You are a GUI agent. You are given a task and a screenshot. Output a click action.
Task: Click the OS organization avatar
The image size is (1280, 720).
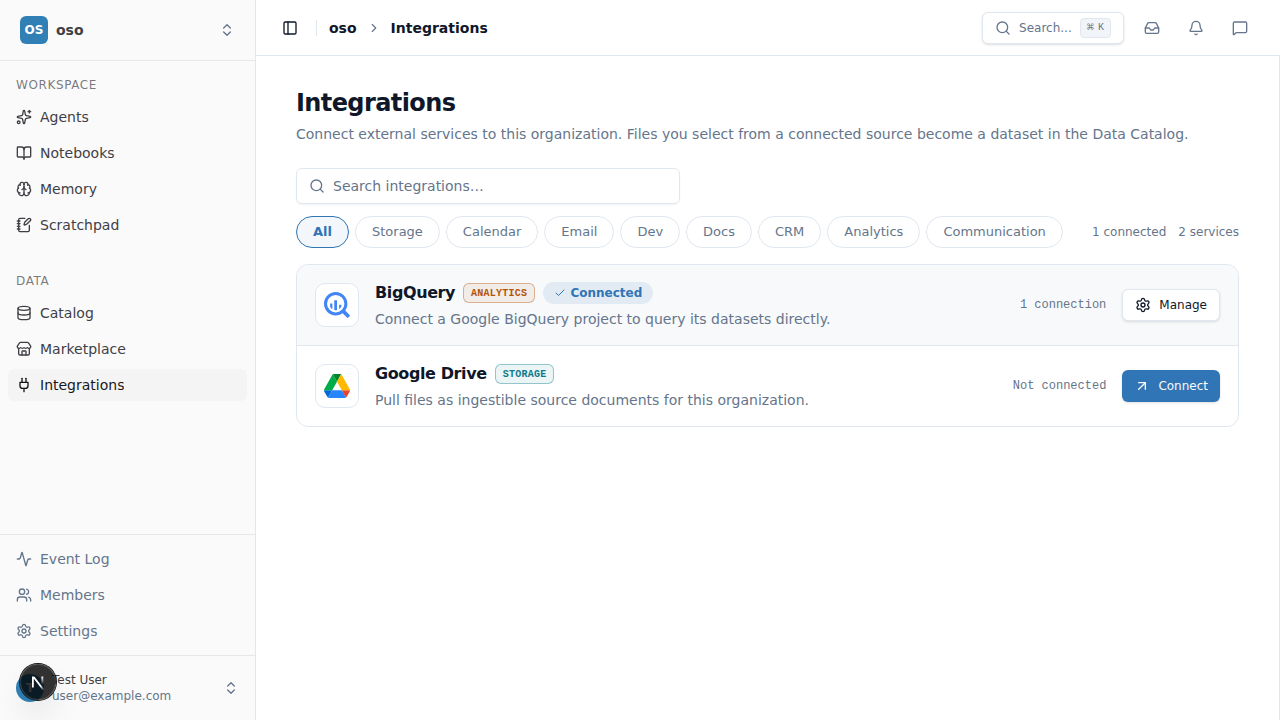34,30
